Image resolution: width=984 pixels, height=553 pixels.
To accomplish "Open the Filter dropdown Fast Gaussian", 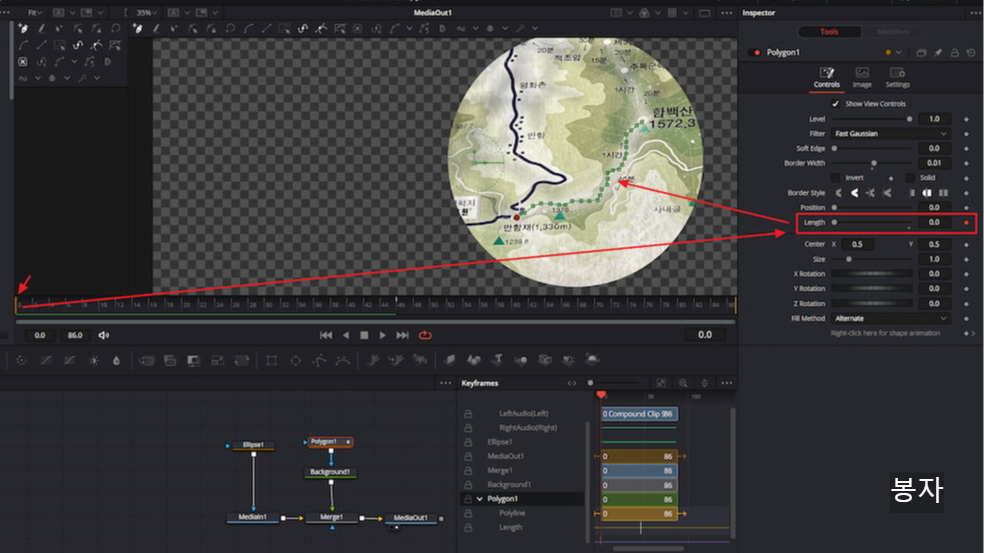I will point(890,134).
